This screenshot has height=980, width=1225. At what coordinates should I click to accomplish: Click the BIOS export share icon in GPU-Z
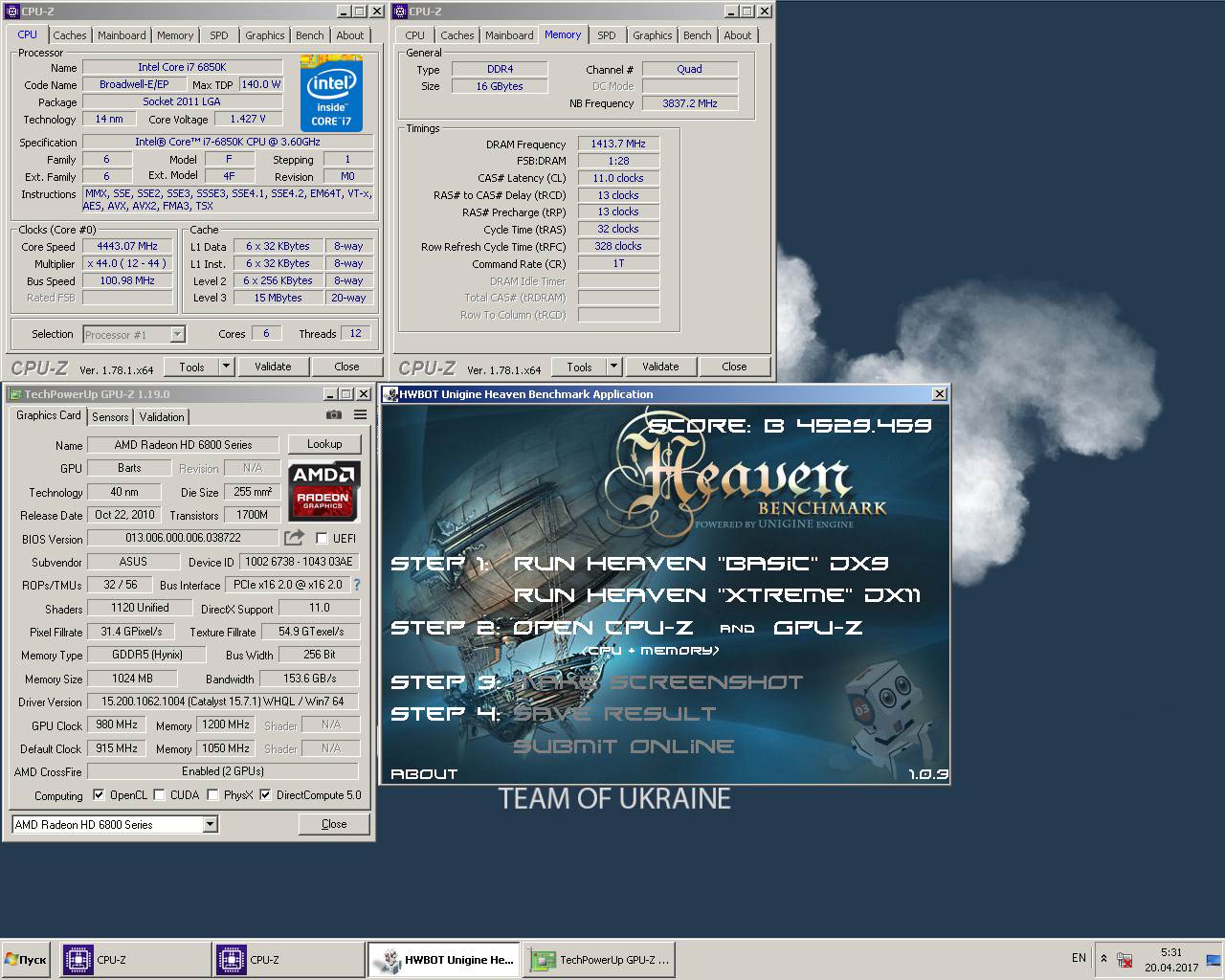coord(295,538)
